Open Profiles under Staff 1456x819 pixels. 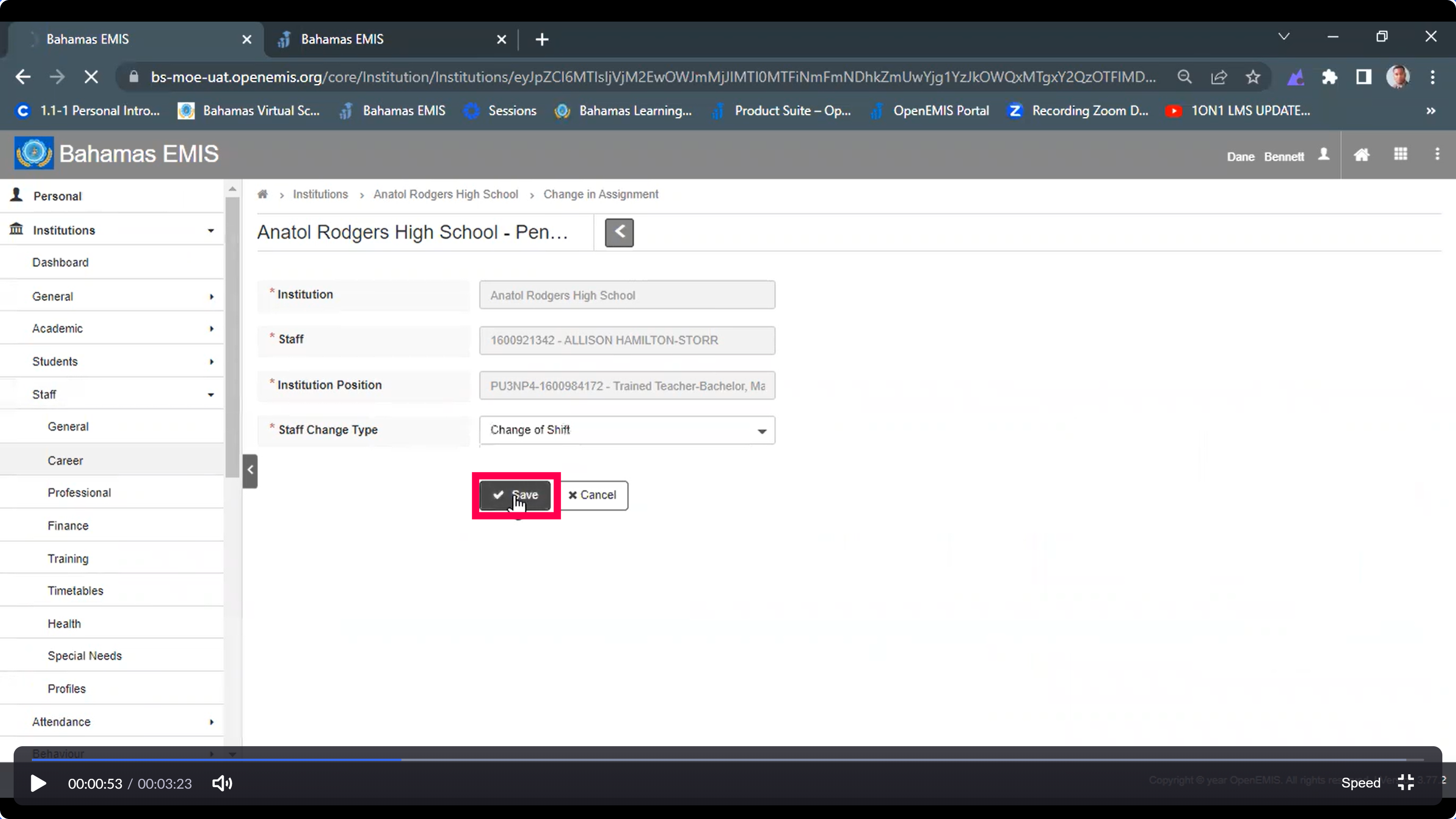click(112, 689)
